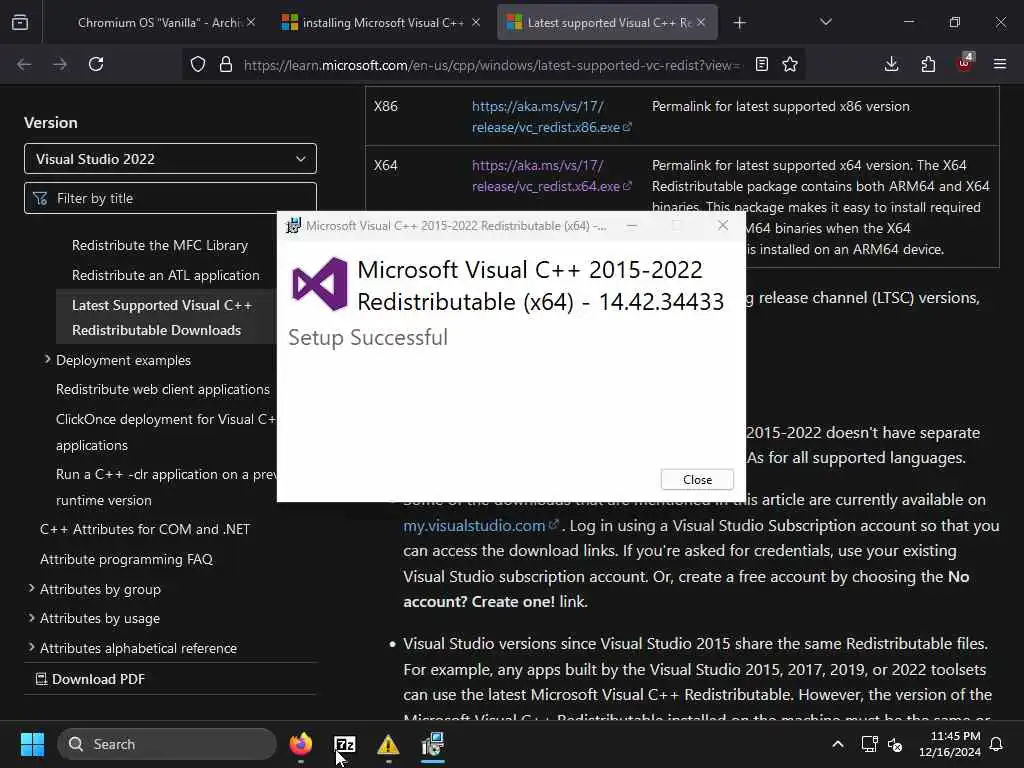The image size is (1024, 768).
Task: Switch to Chromium OS Vanilla tab
Action: [x=159, y=23]
